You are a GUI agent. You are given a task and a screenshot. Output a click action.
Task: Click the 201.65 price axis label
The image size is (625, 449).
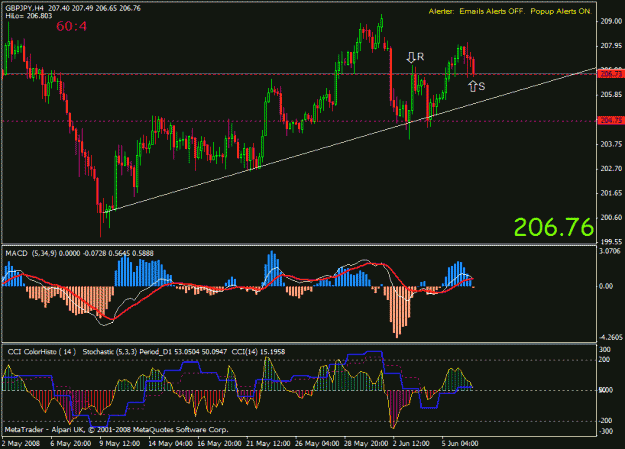tap(611, 193)
